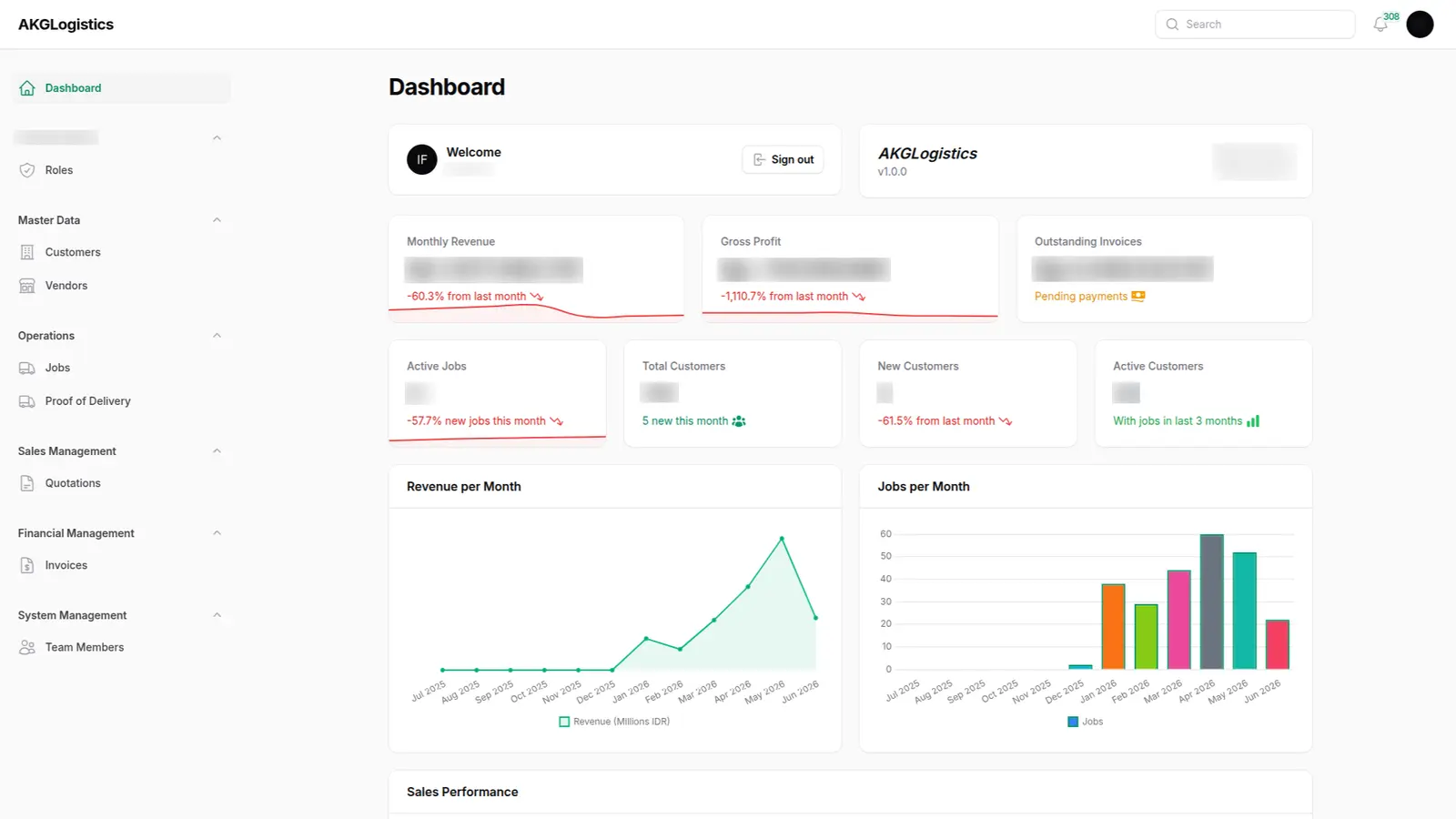Image resolution: width=1456 pixels, height=819 pixels.
Task: Click the Pending payments text
Action: click(1081, 297)
